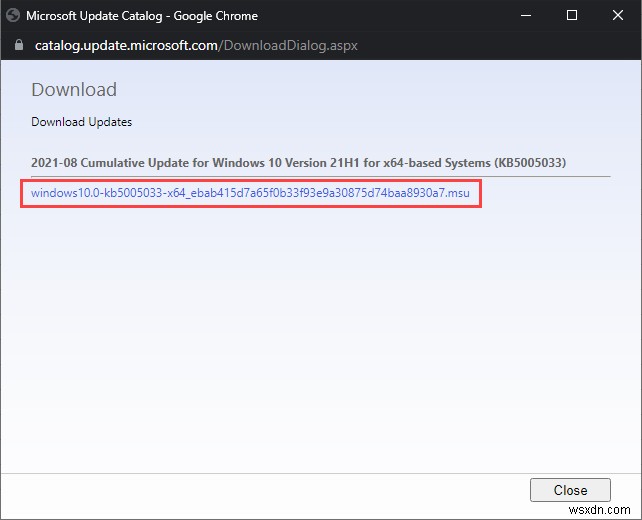
Task: Click the catalog.update.microsoft.com address bar URL
Action: point(196,45)
